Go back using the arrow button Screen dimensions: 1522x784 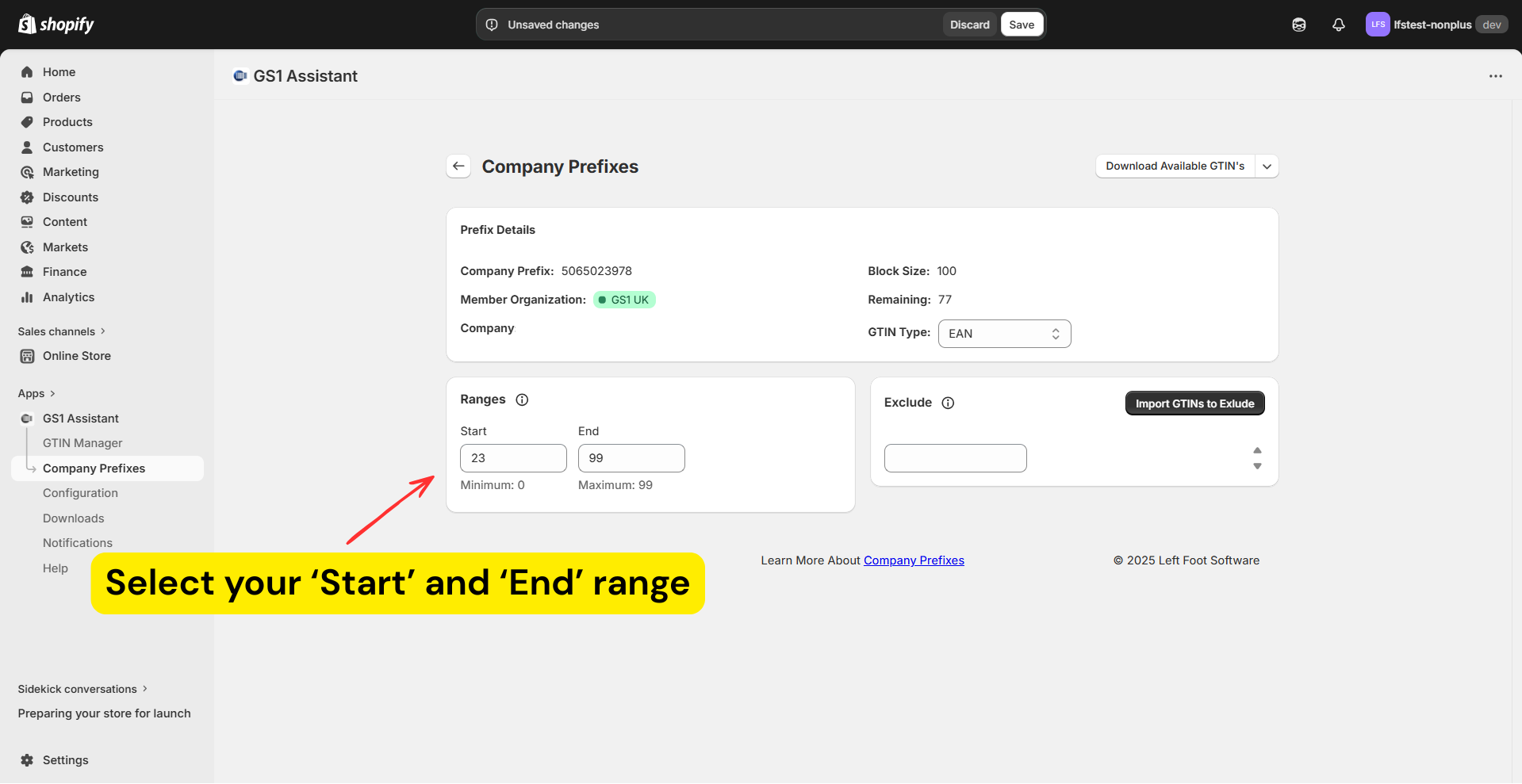[458, 166]
